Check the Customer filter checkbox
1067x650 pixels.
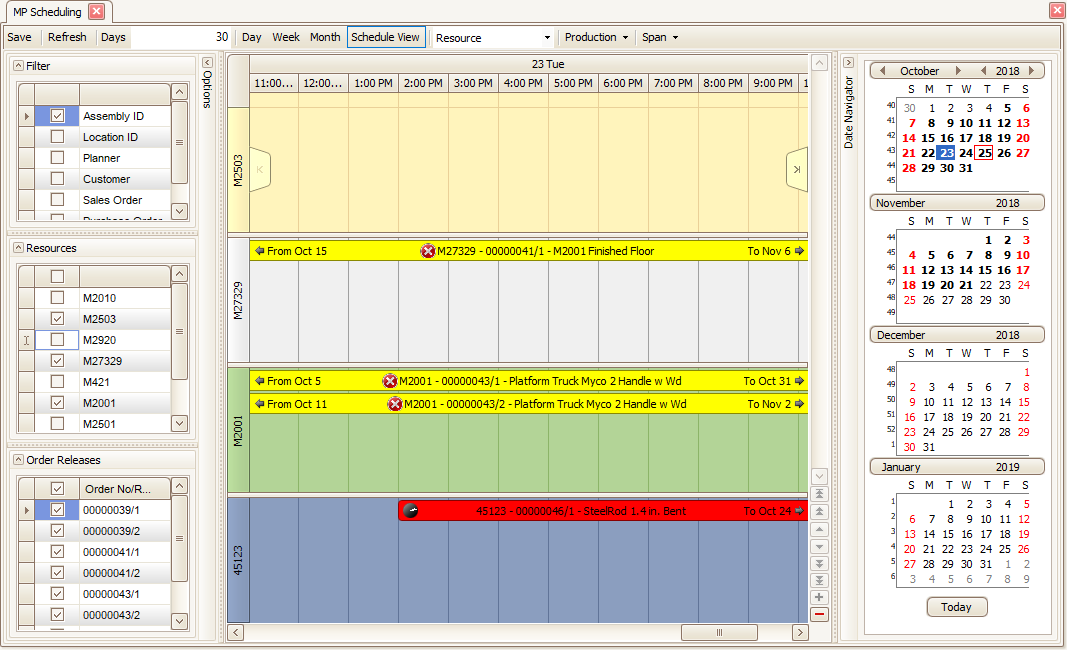57,180
